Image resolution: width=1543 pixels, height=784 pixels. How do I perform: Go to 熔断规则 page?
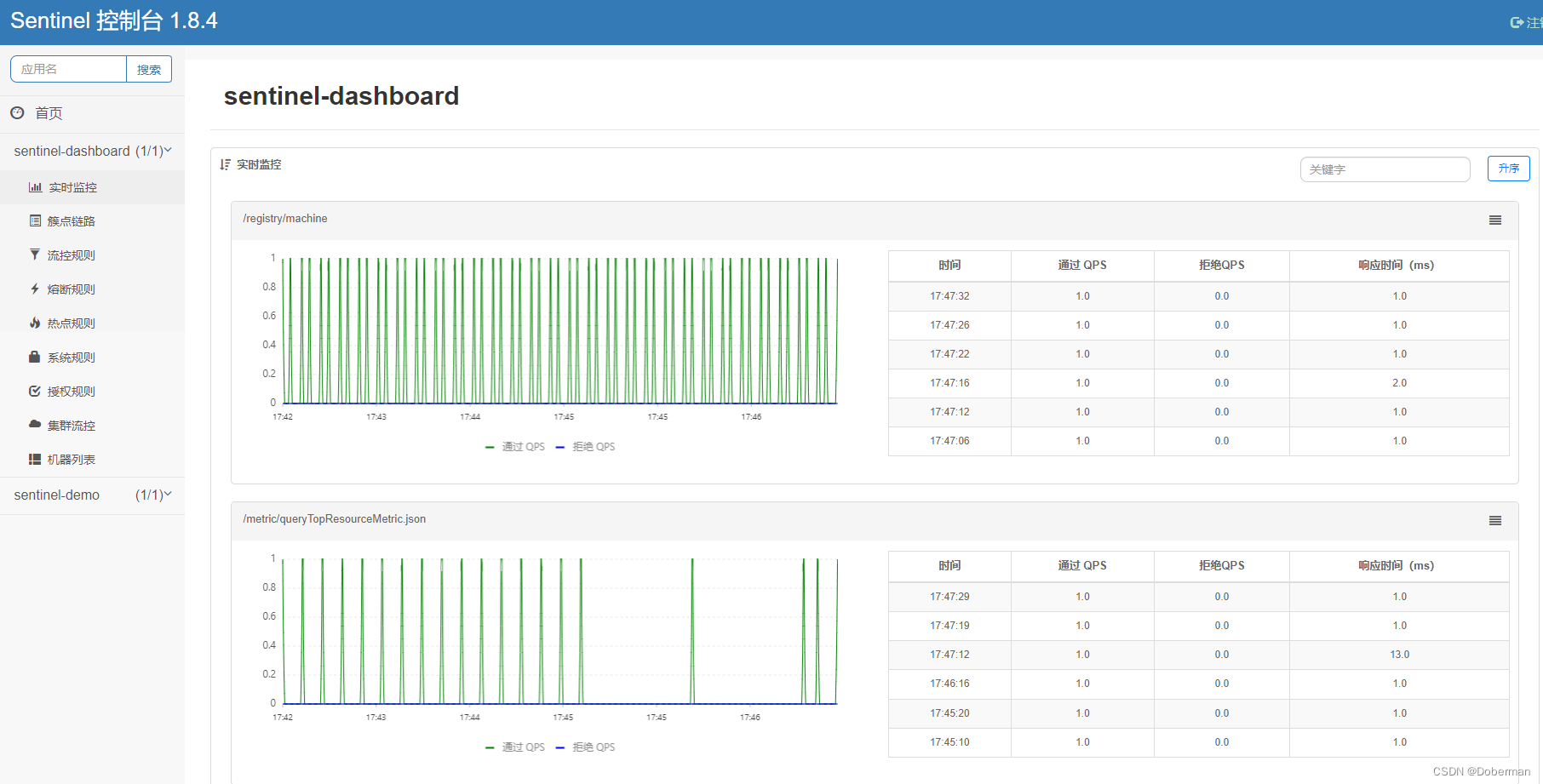click(92, 289)
